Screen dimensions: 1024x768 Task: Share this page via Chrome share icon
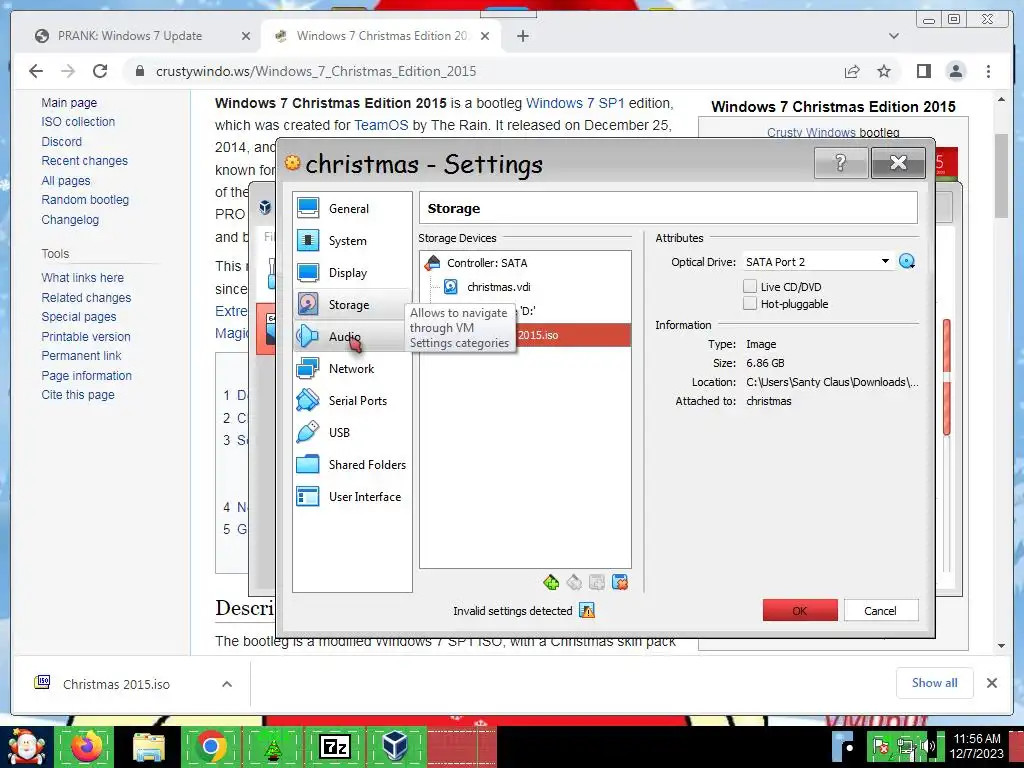tap(852, 71)
